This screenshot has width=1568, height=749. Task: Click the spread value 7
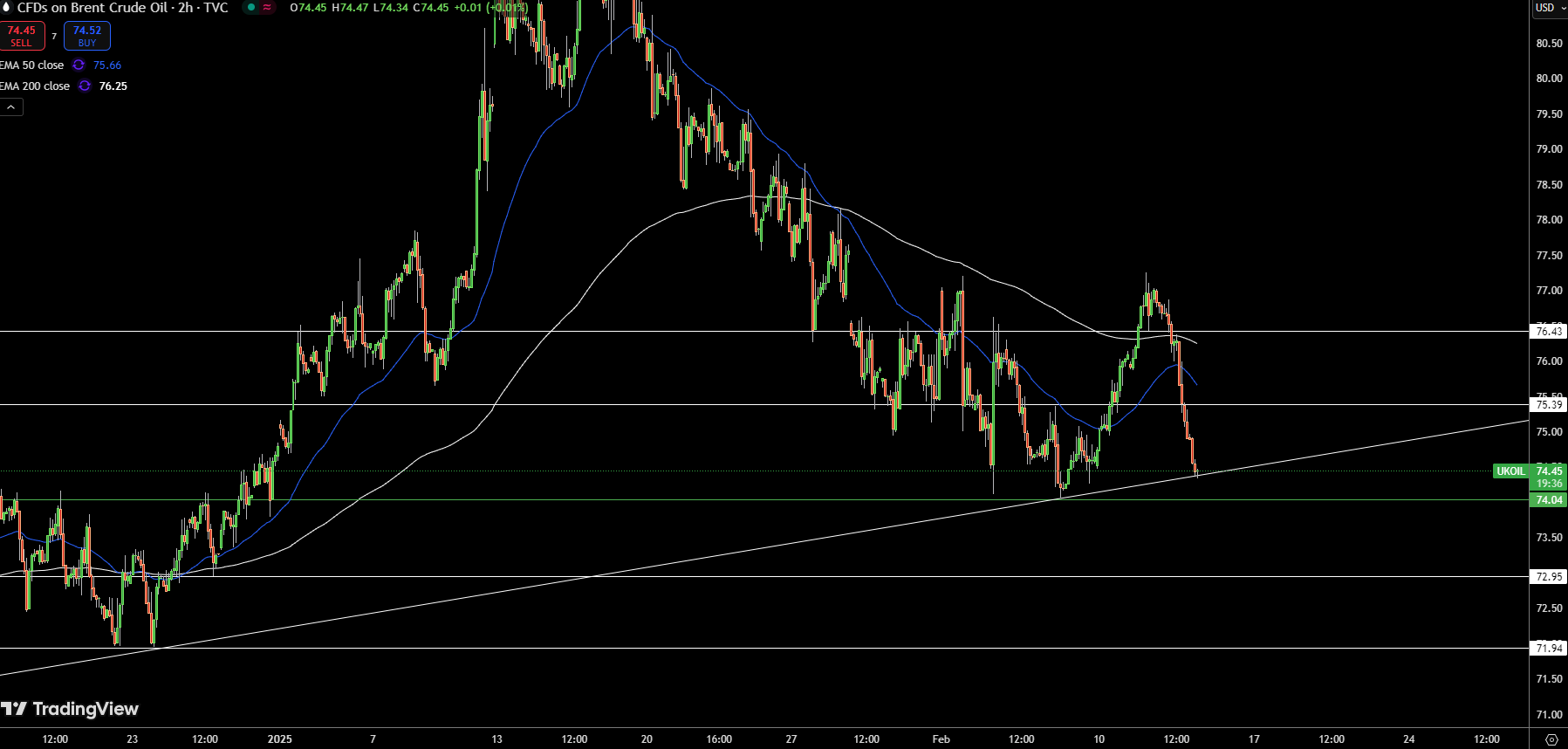tap(54, 36)
